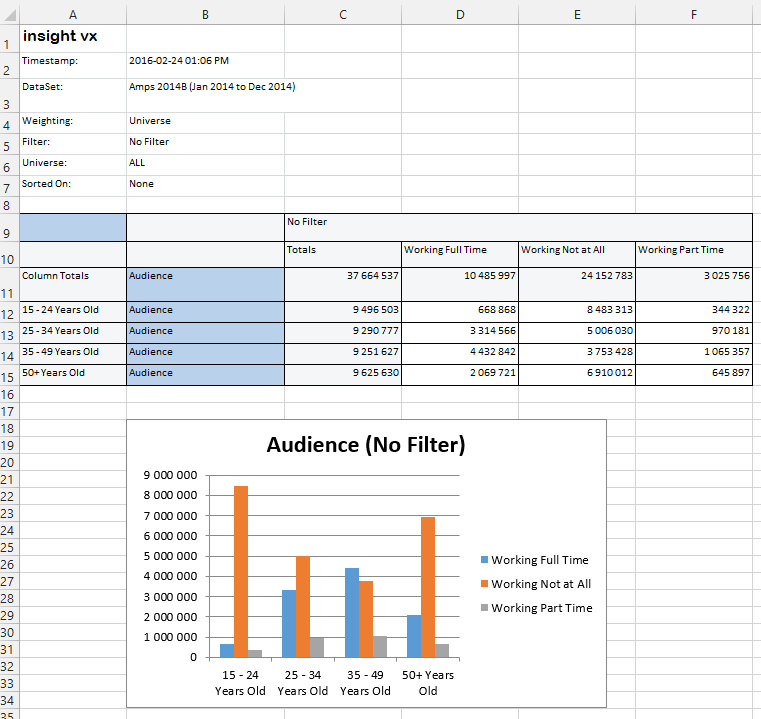The image size is (761, 719).
Task: Click the '3 025 756' cell
Action: (694, 284)
